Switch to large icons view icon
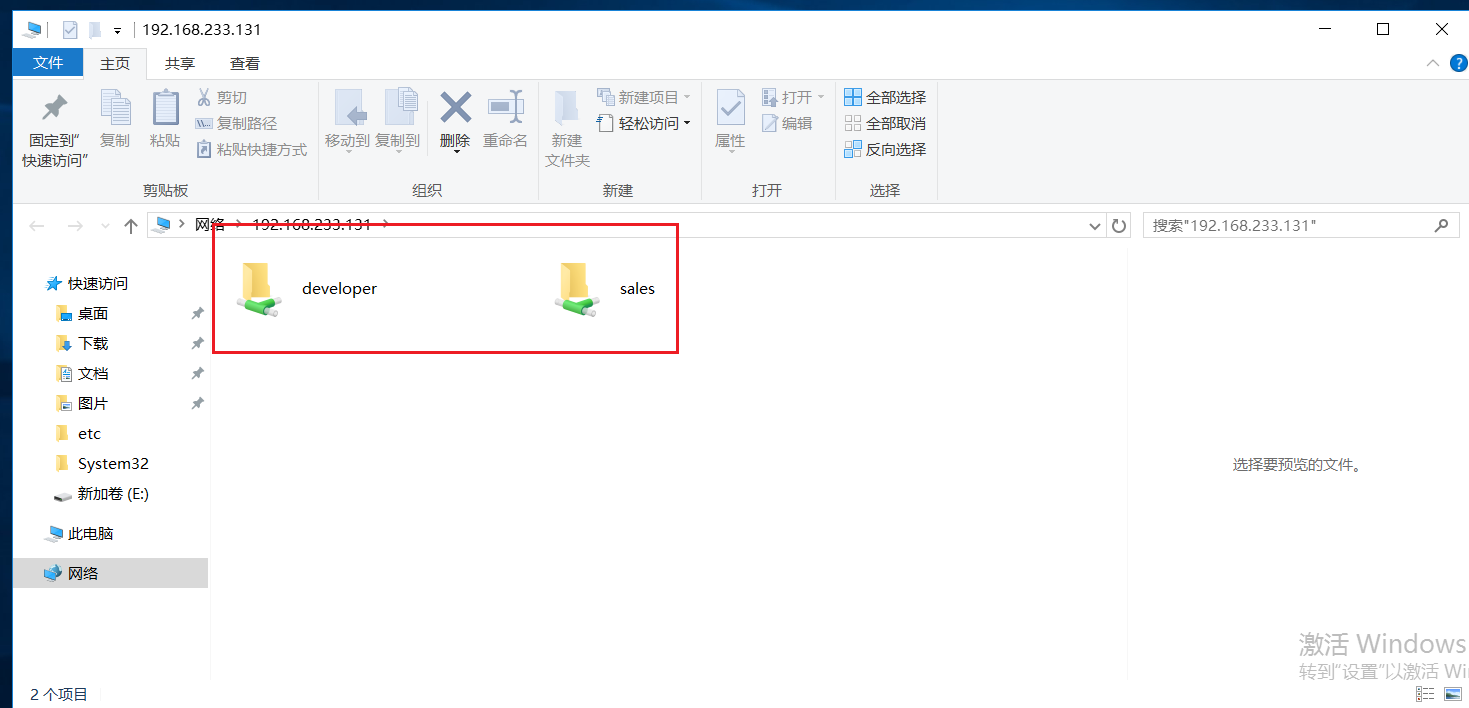Viewport: 1469px width, 708px height. (1451, 694)
